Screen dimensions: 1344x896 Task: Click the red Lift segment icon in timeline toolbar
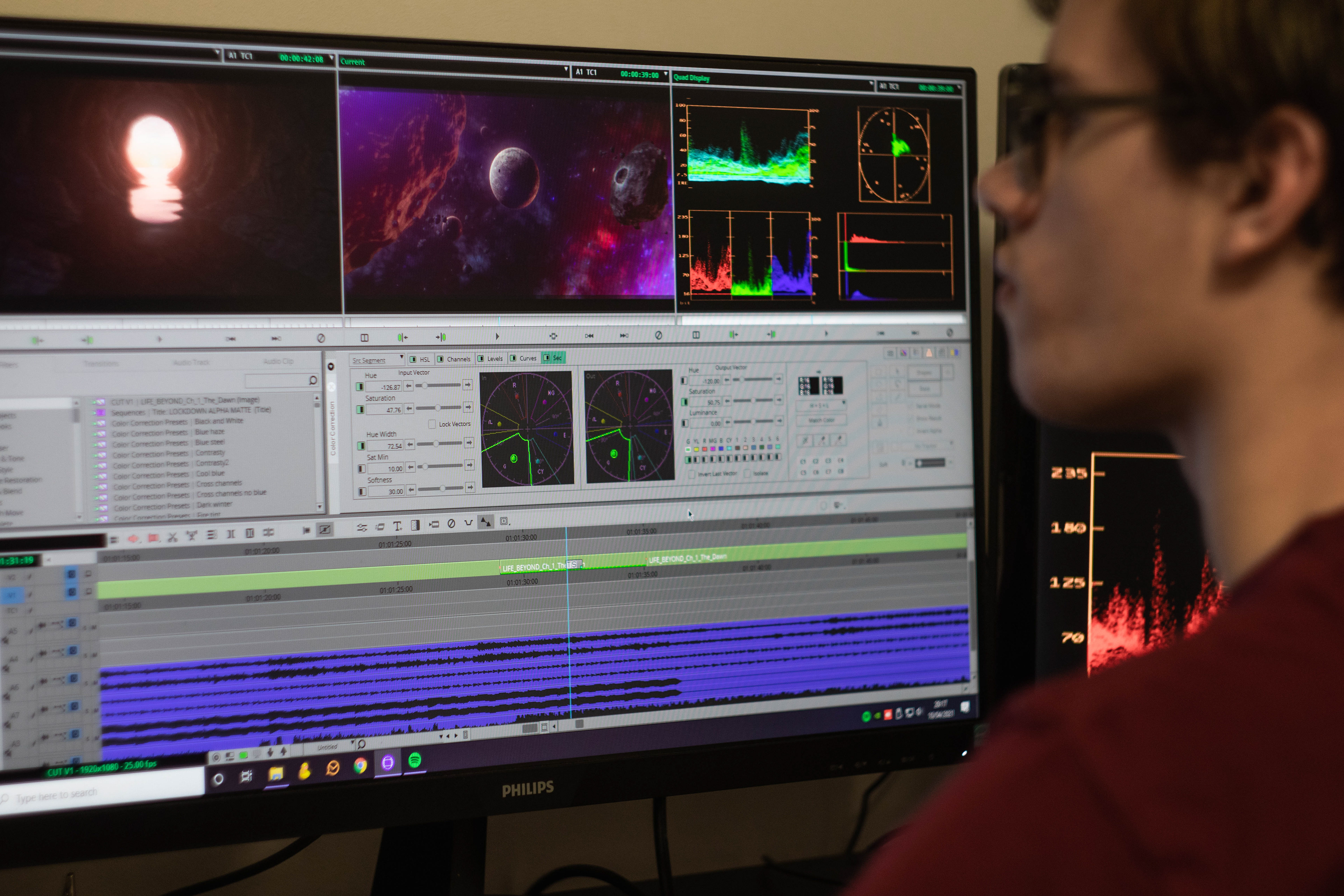(x=133, y=538)
